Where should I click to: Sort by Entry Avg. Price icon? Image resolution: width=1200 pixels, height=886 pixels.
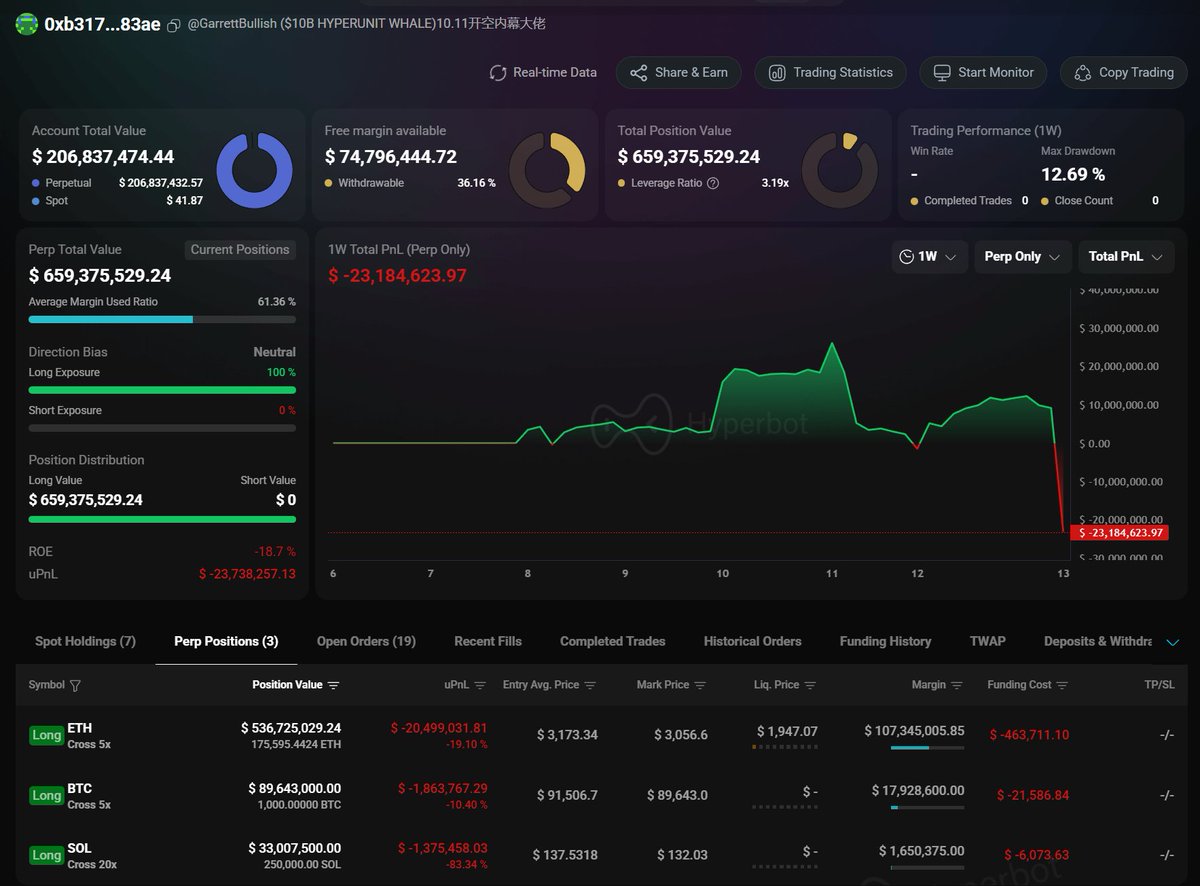coord(590,685)
